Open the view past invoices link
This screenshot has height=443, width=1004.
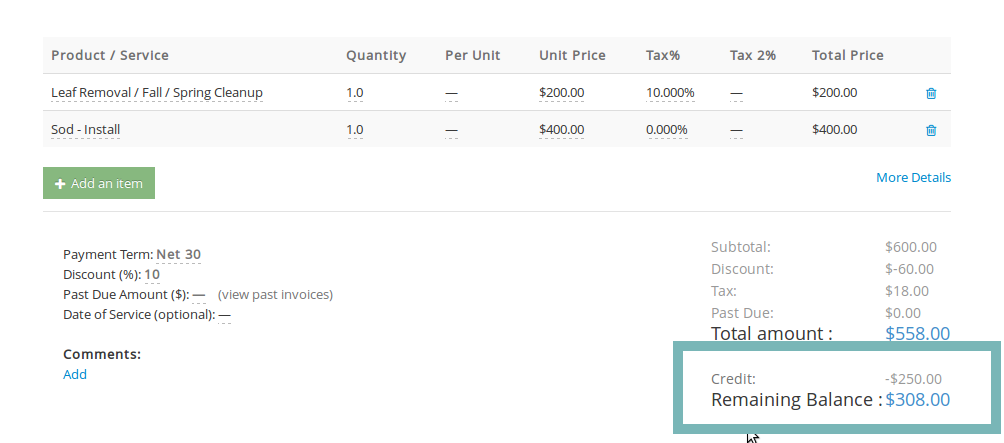click(x=275, y=294)
